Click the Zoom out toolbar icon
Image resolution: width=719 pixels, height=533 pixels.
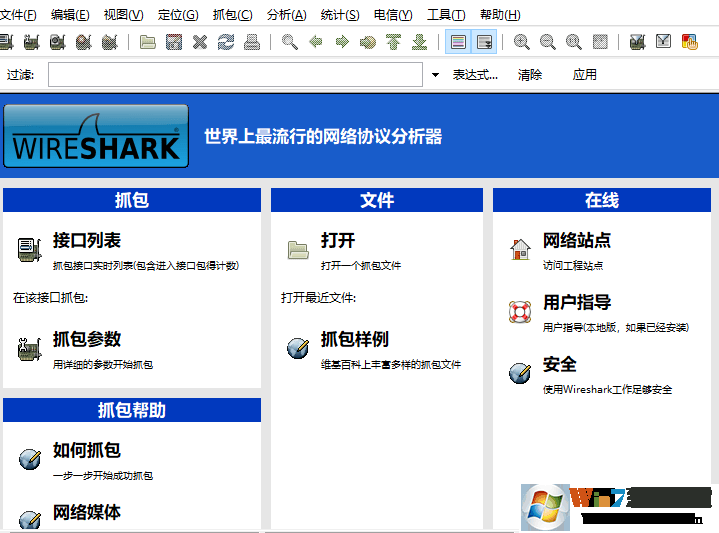click(x=548, y=42)
